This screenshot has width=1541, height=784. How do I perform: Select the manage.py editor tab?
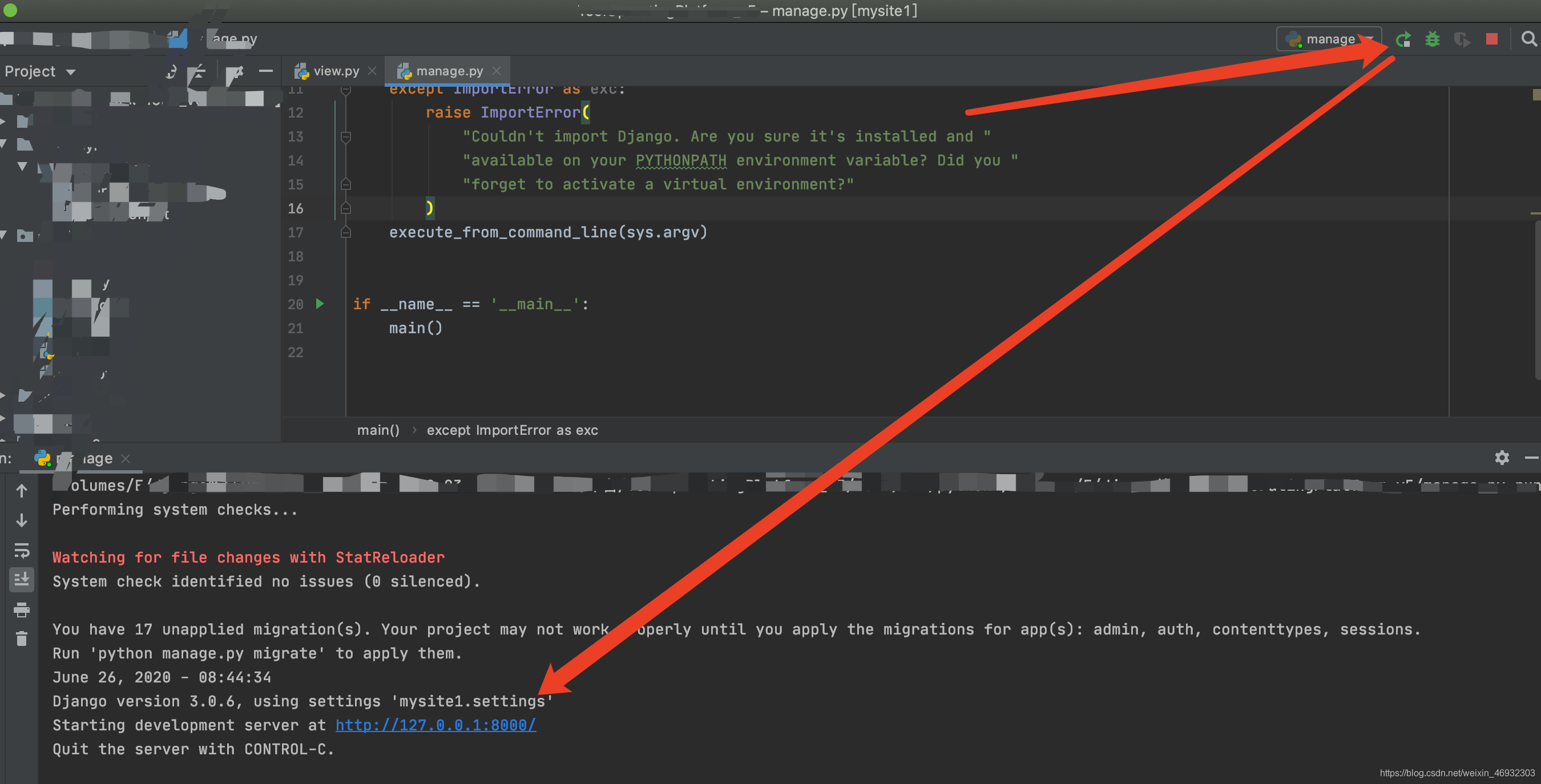pyautogui.click(x=449, y=71)
